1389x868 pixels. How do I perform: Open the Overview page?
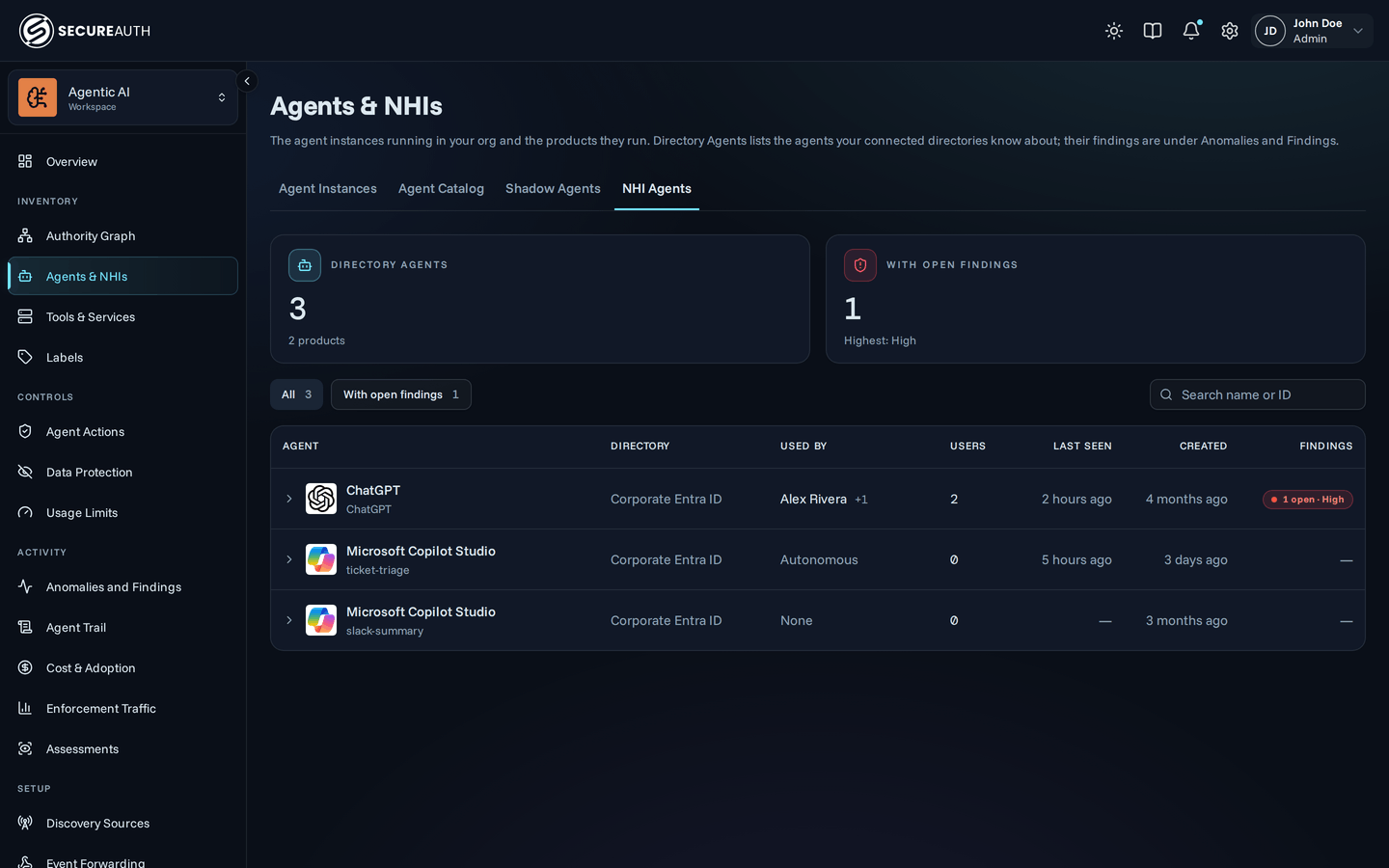(x=123, y=161)
